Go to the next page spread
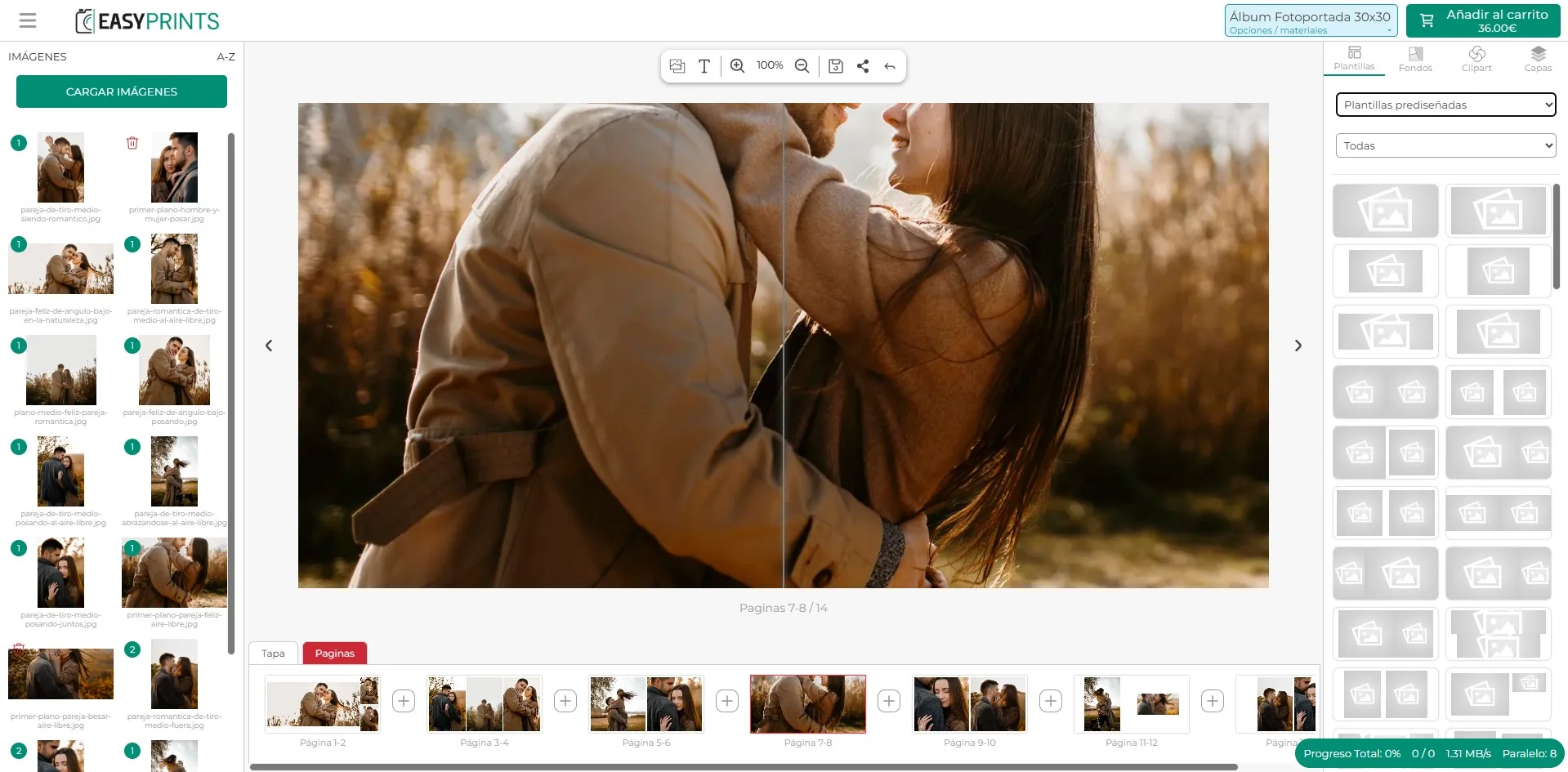Screen dimensions: 1568x772 pyautogui.click(x=1298, y=346)
